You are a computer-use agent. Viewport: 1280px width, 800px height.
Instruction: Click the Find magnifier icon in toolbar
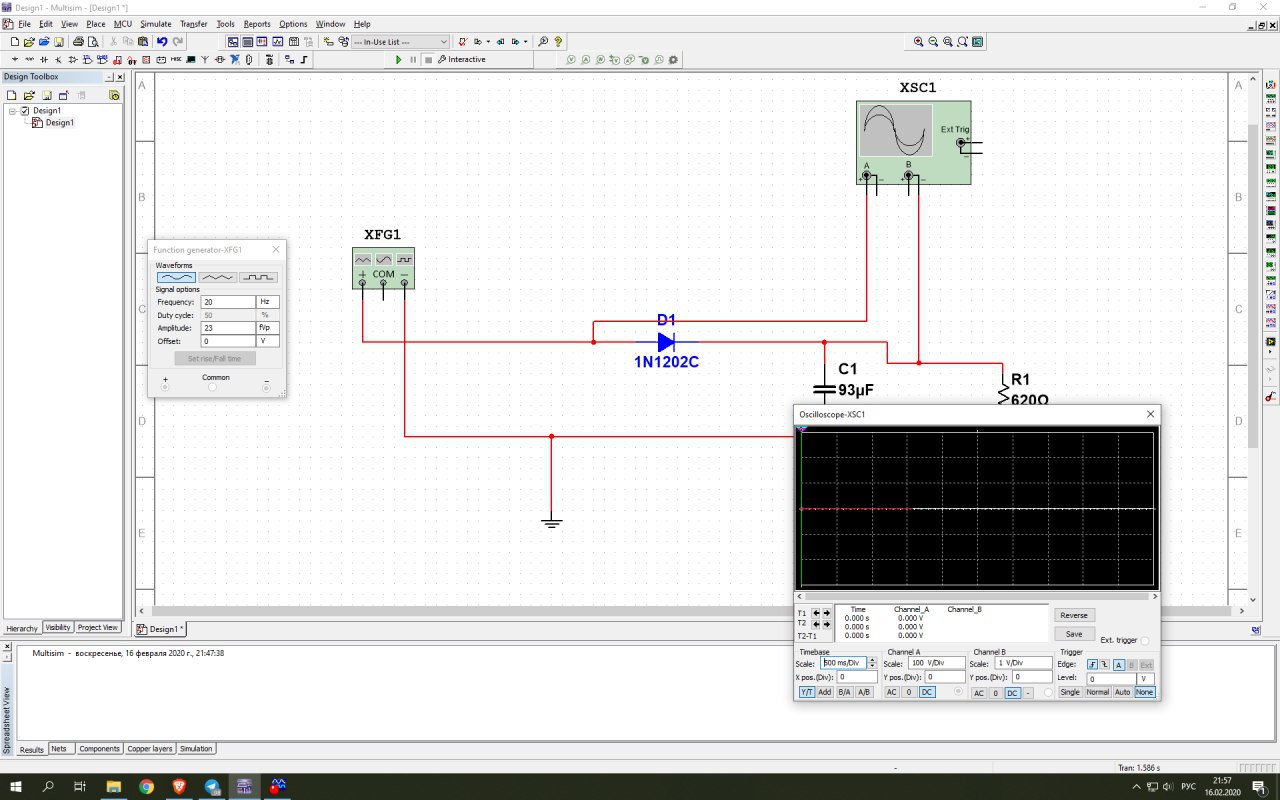(x=543, y=42)
